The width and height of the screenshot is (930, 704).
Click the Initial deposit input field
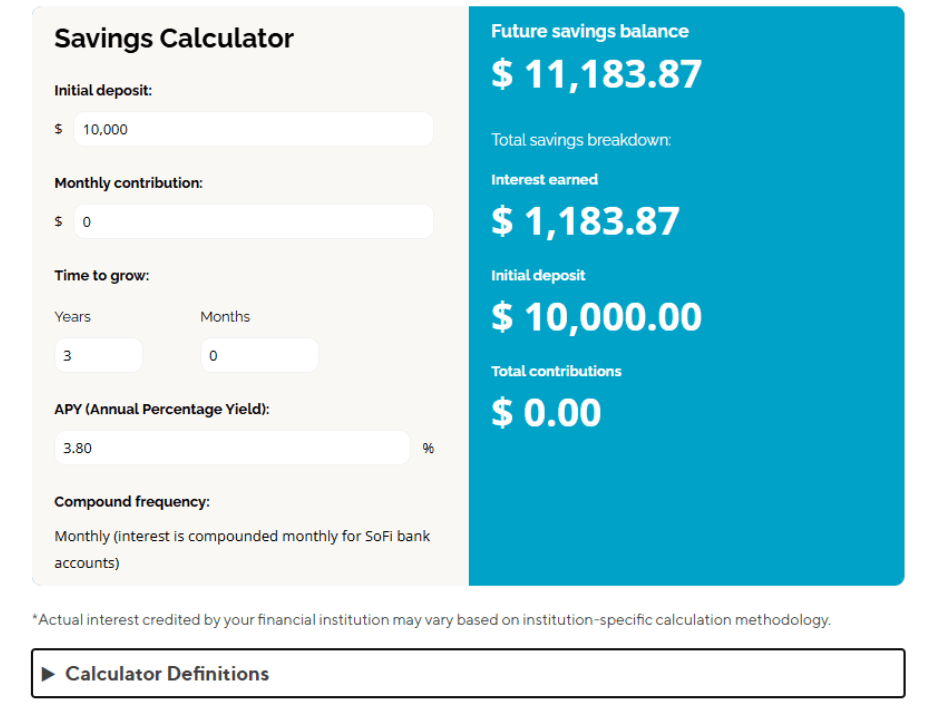click(253, 129)
